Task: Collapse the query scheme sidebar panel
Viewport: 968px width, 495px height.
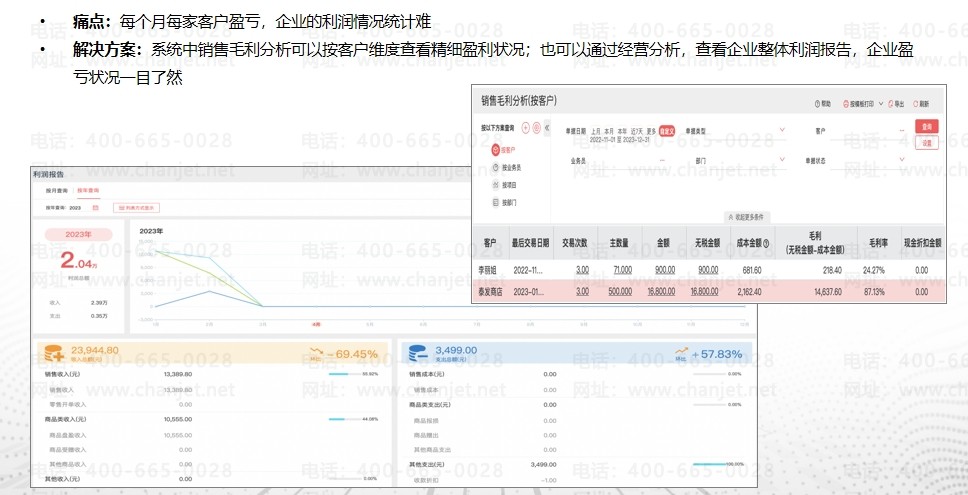Action: (547, 128)
